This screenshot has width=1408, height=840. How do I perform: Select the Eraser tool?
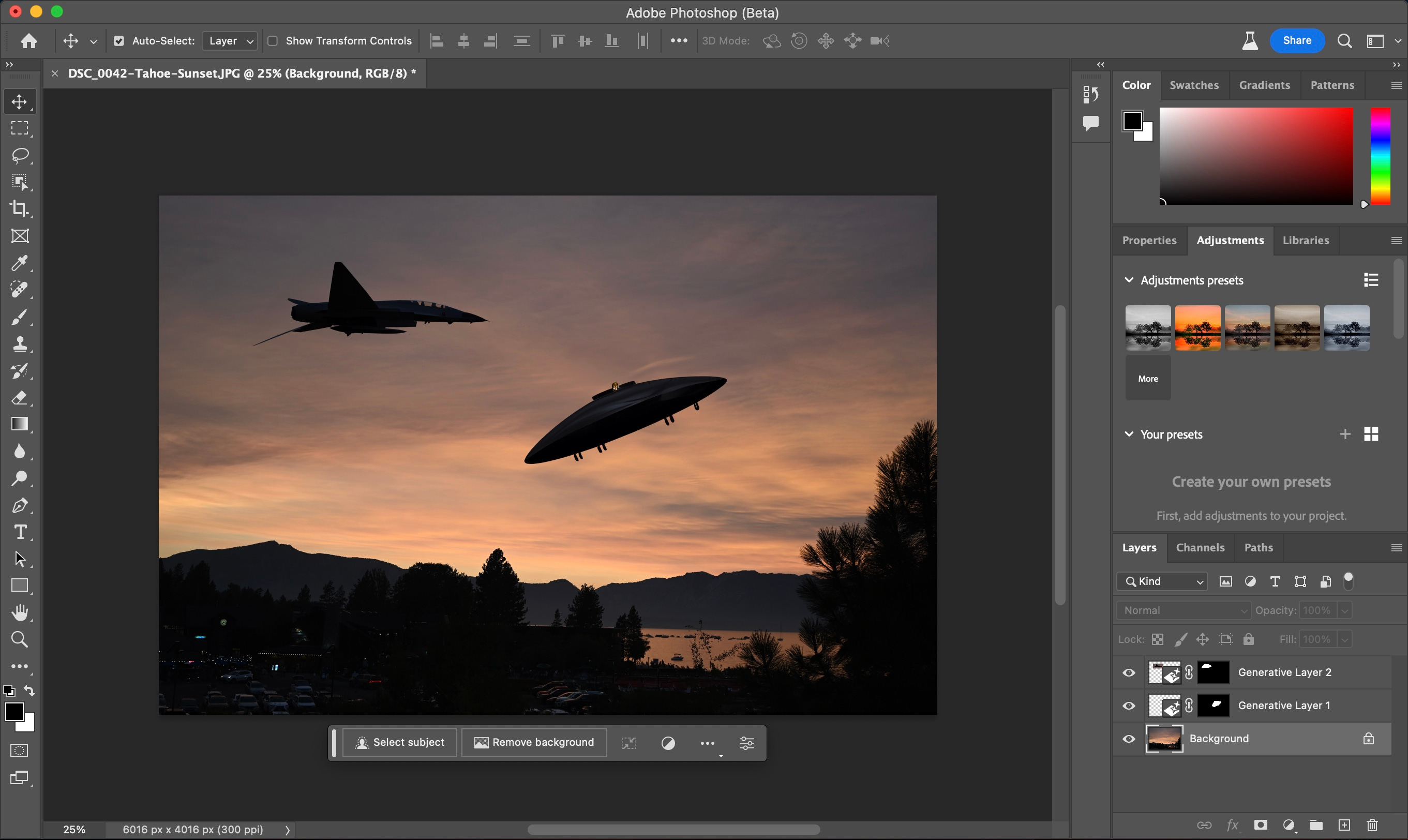click(20, 397)
